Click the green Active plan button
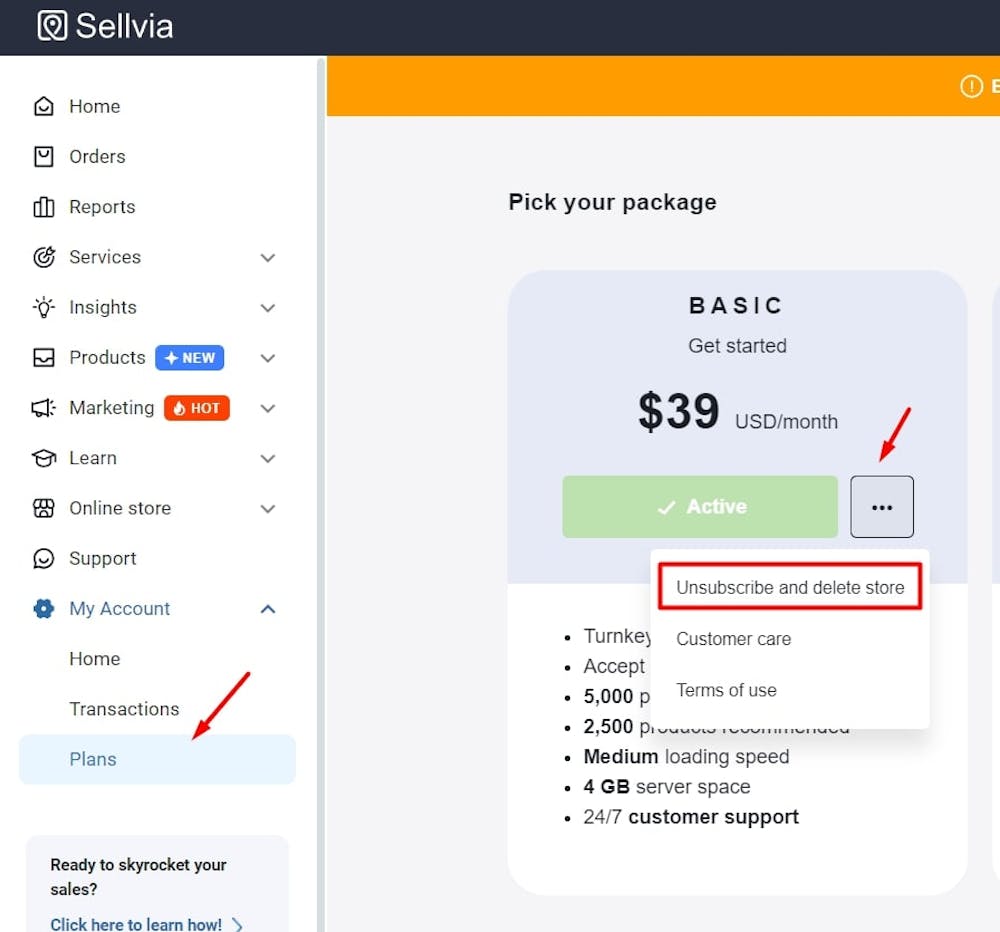Viewport: 1000px width, 932px height. (x=700, y=507)
